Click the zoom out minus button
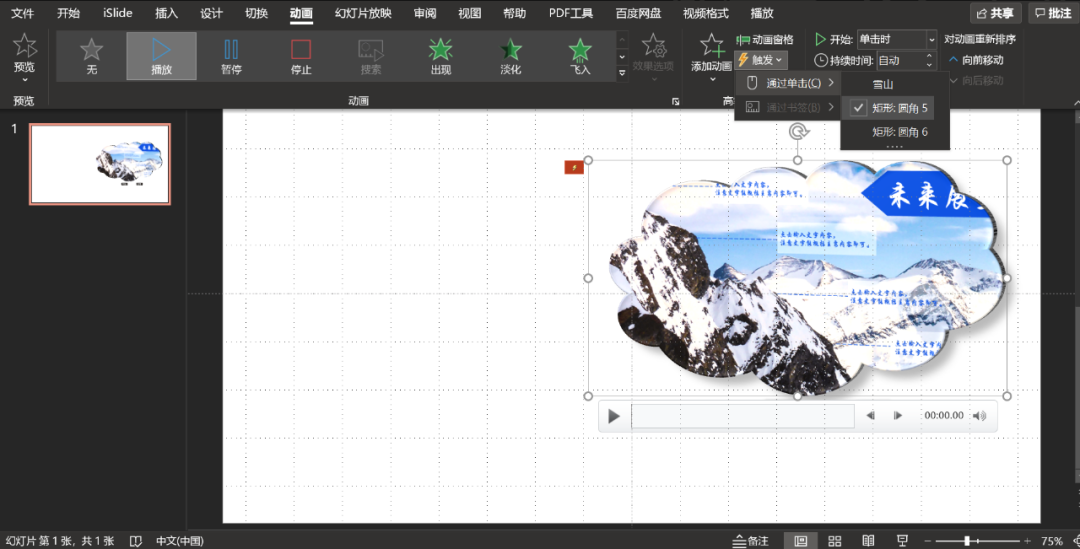 click(x=927, y=541)
